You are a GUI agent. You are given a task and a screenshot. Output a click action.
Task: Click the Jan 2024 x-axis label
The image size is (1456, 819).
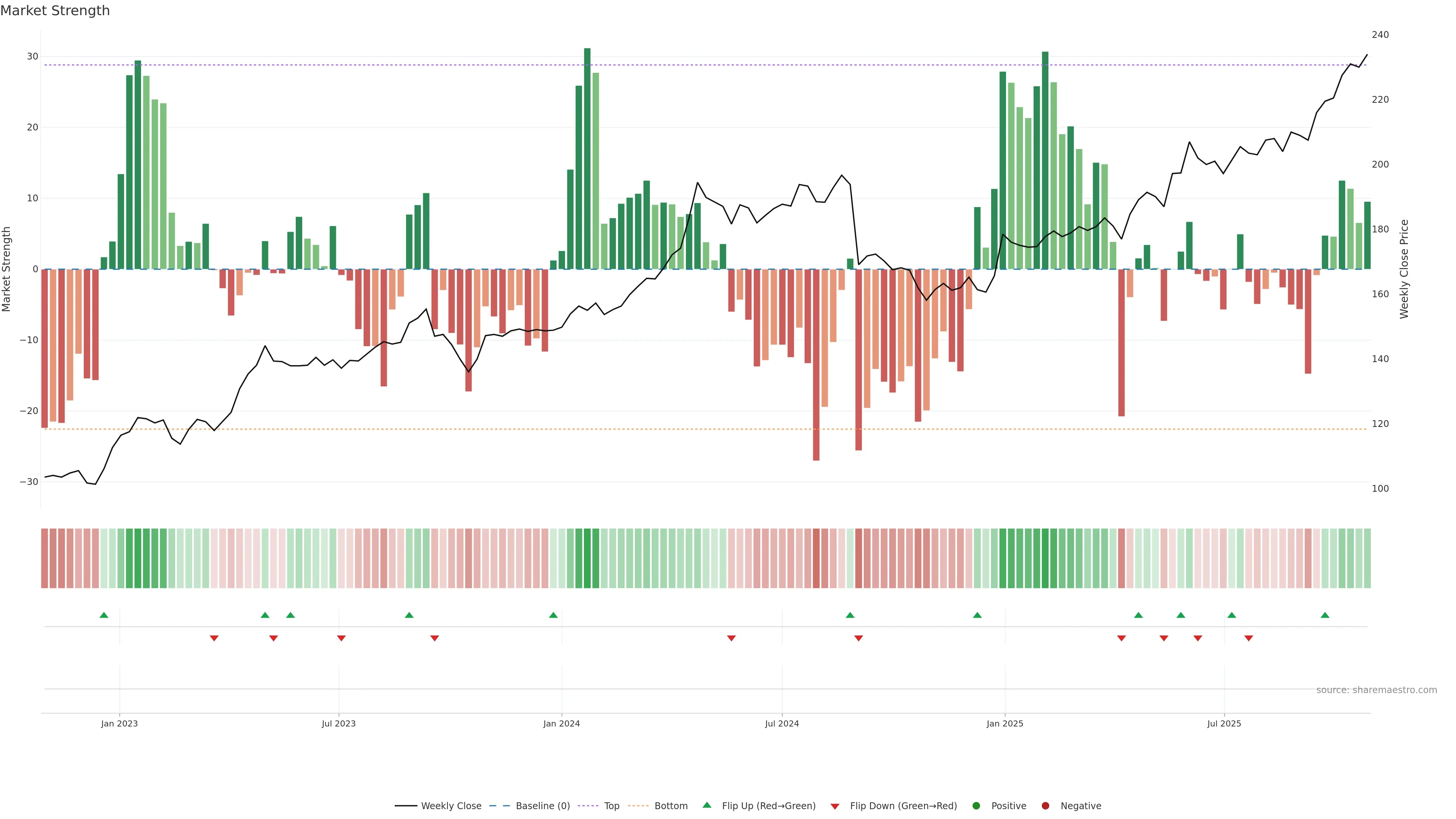click(x=561, y=723)
